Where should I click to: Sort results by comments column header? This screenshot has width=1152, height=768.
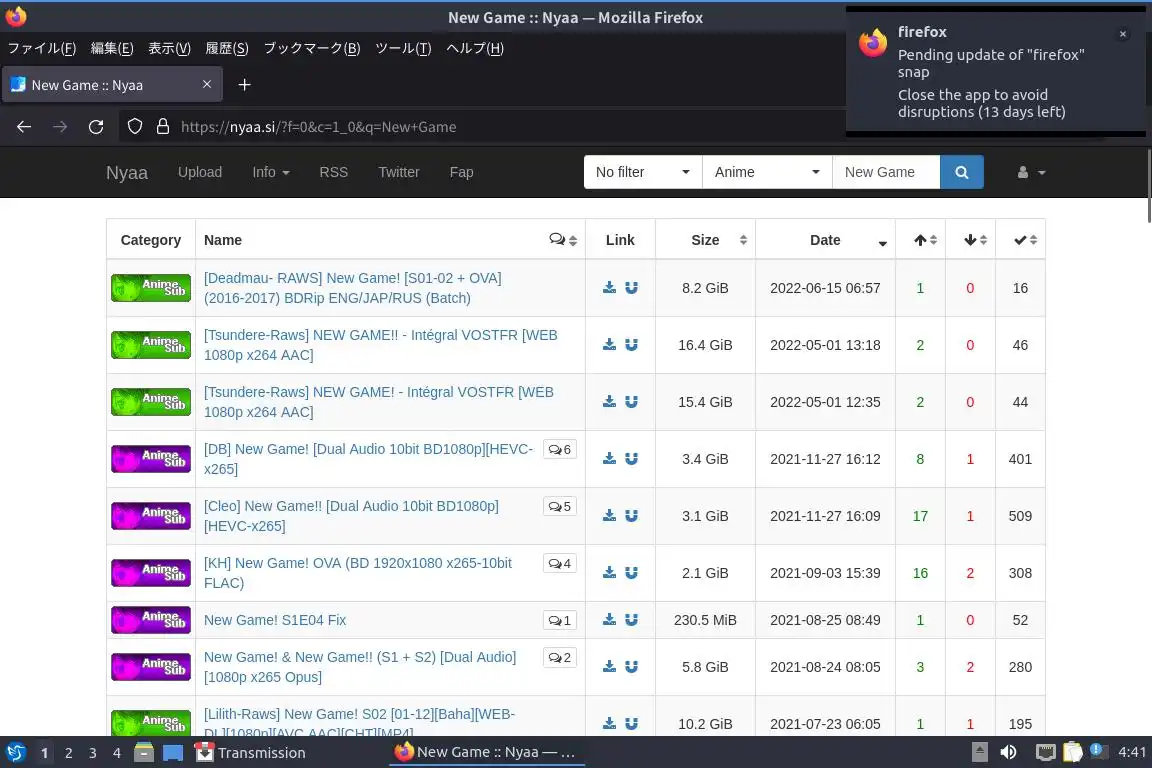[x=563, y=240]
